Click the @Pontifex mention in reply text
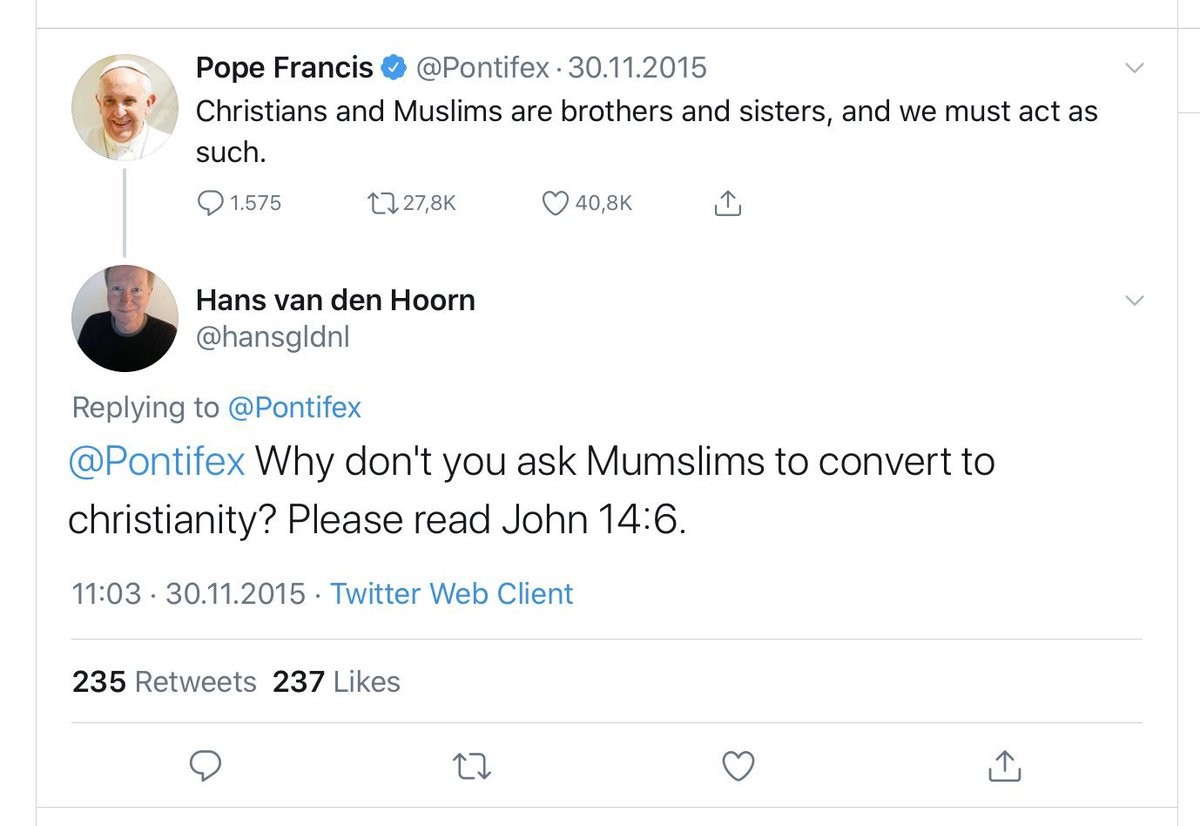1200x826 pixels. [156, 462]
